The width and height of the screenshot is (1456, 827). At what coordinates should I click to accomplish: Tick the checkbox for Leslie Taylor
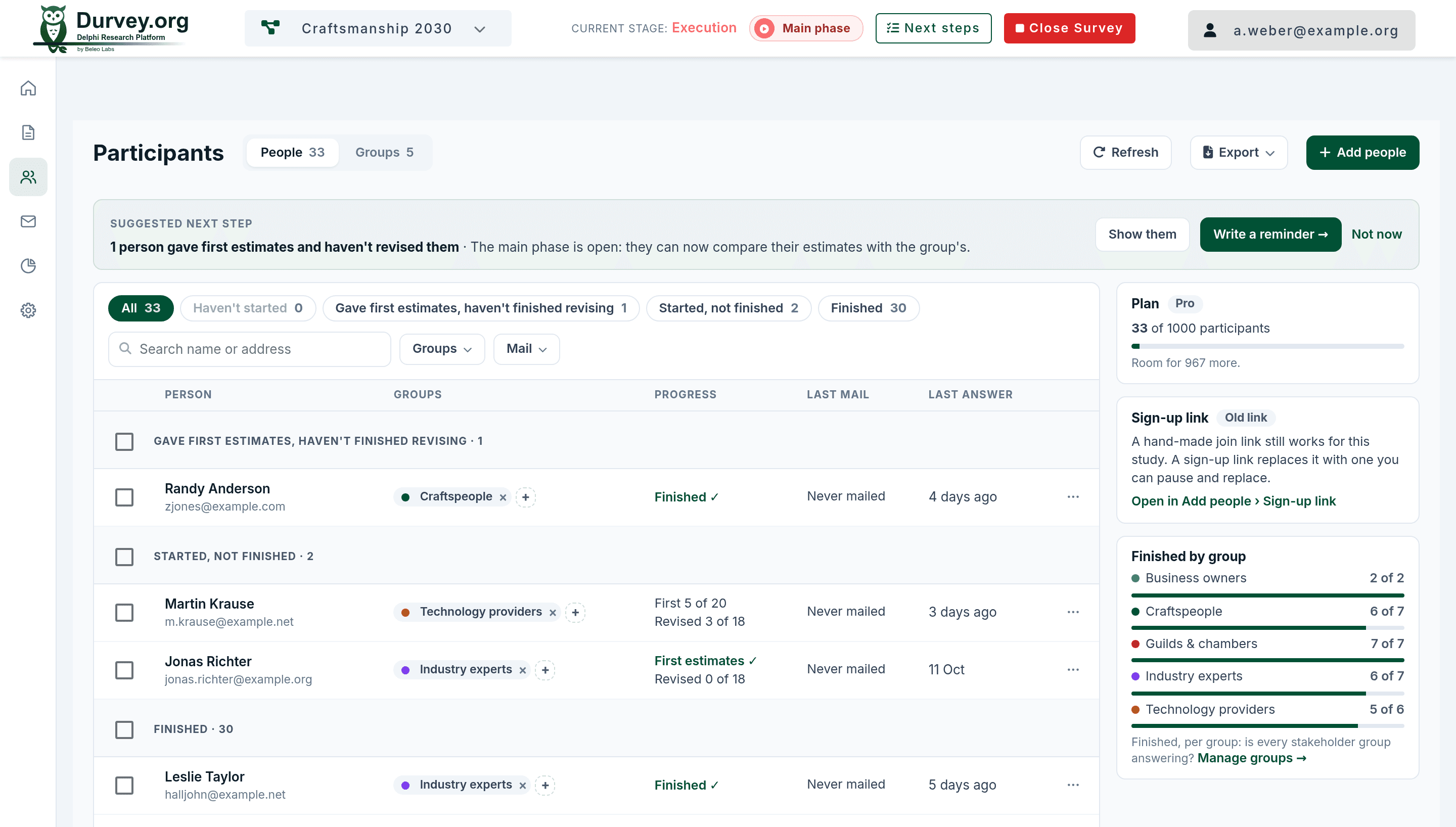124,786
